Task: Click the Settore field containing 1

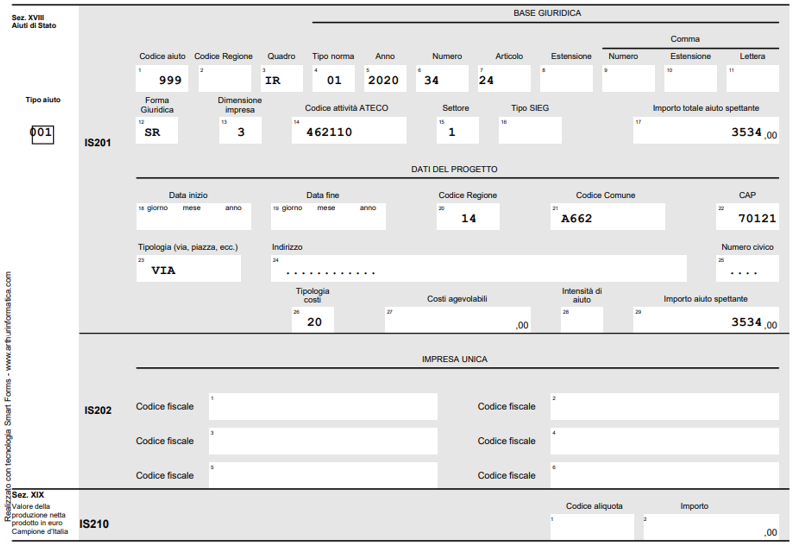Action: [x=458, y=130]
